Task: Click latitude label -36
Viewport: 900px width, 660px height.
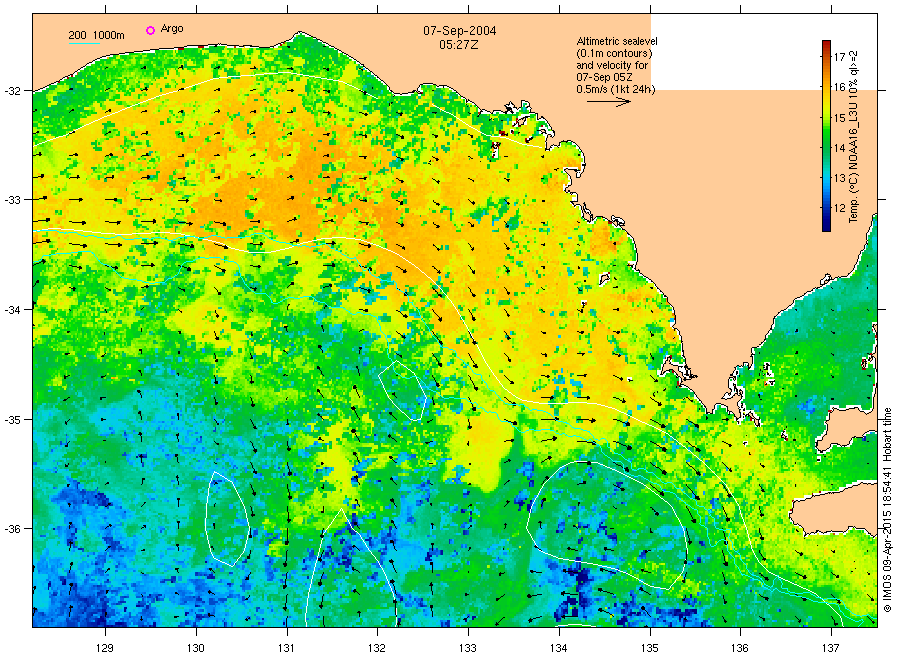Action: click(13, 529)
